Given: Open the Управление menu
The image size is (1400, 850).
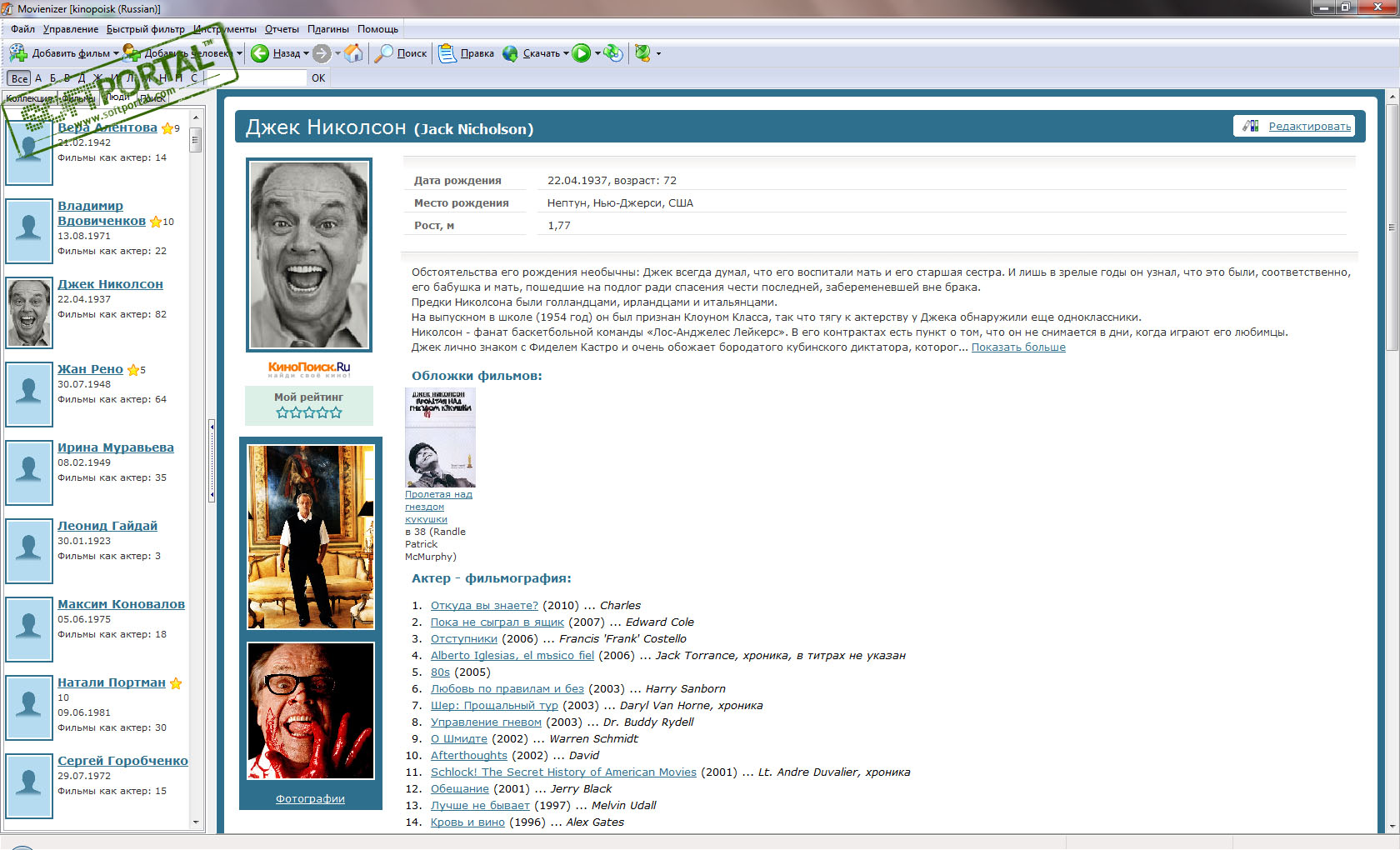Looking at the screenshot, I should 71,29.
